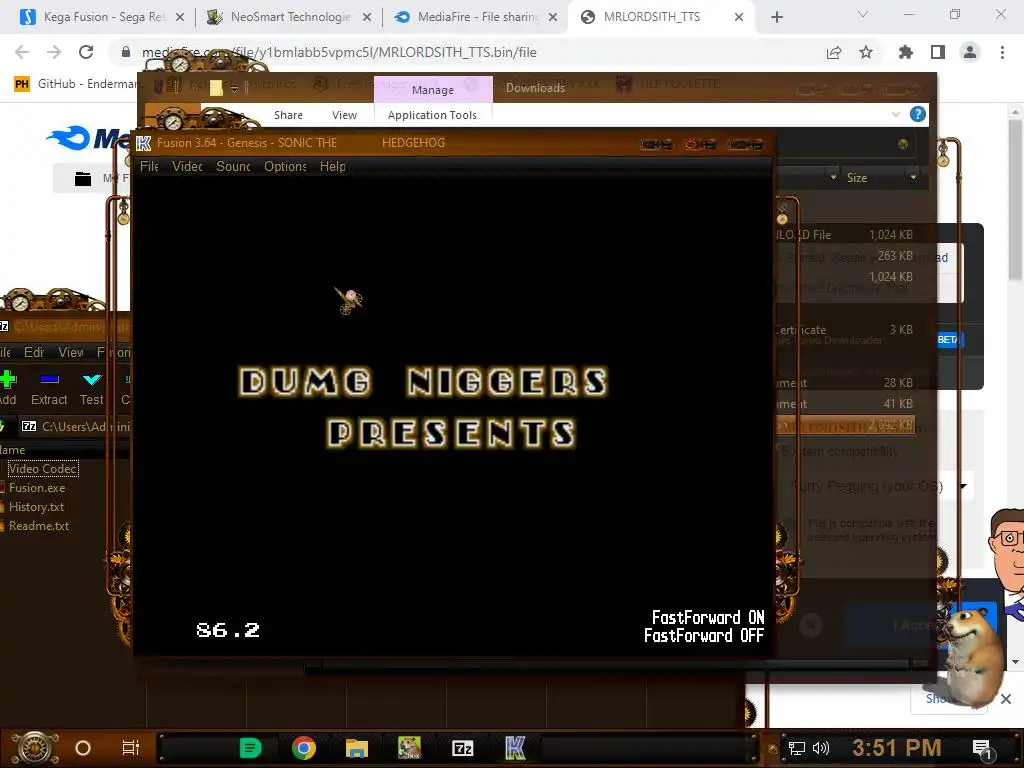This screenshot has height=768, width=1024.
Task: Click the share page icon in the address bar
Action: coord(834,52)
